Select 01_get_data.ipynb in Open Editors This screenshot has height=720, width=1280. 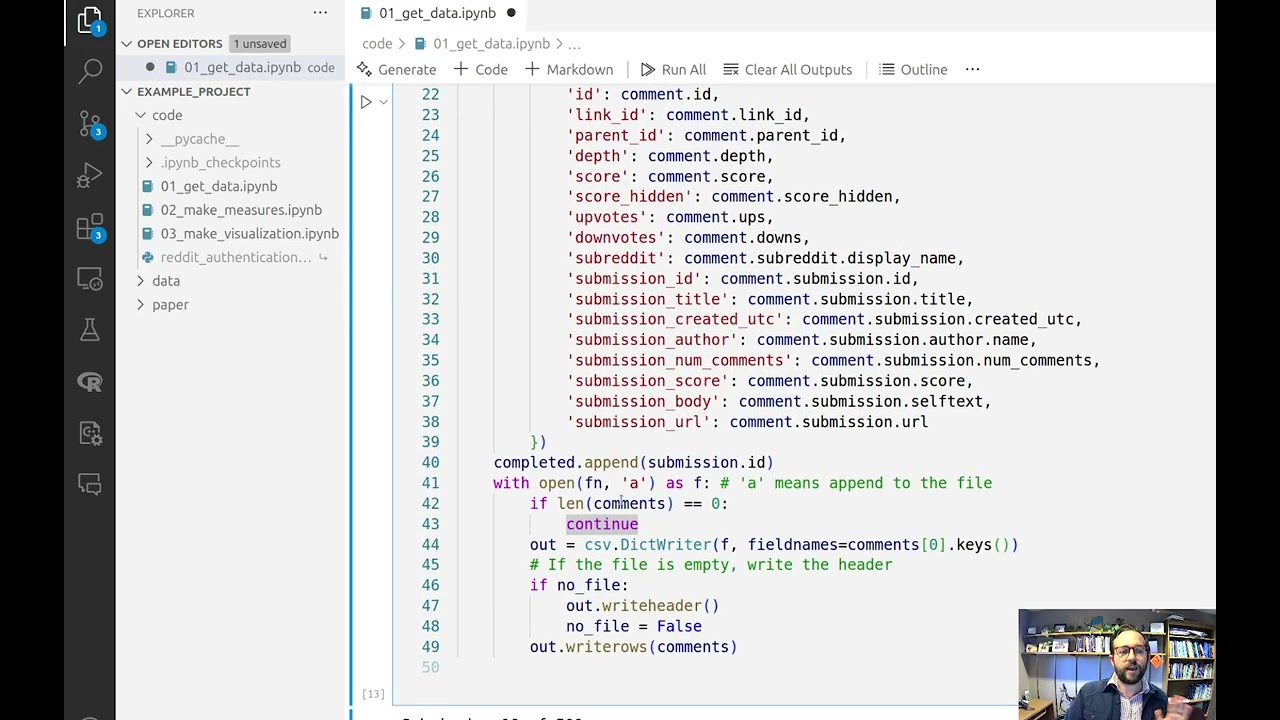(x=242, y=67)
